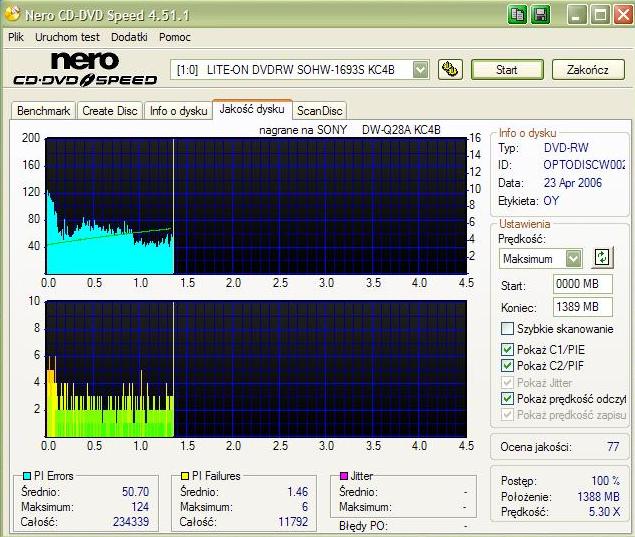The width and height of the screenshot is (635, 537).
Task: Click the cyan PI Errors legend swatch
Action: click(27, 476)
